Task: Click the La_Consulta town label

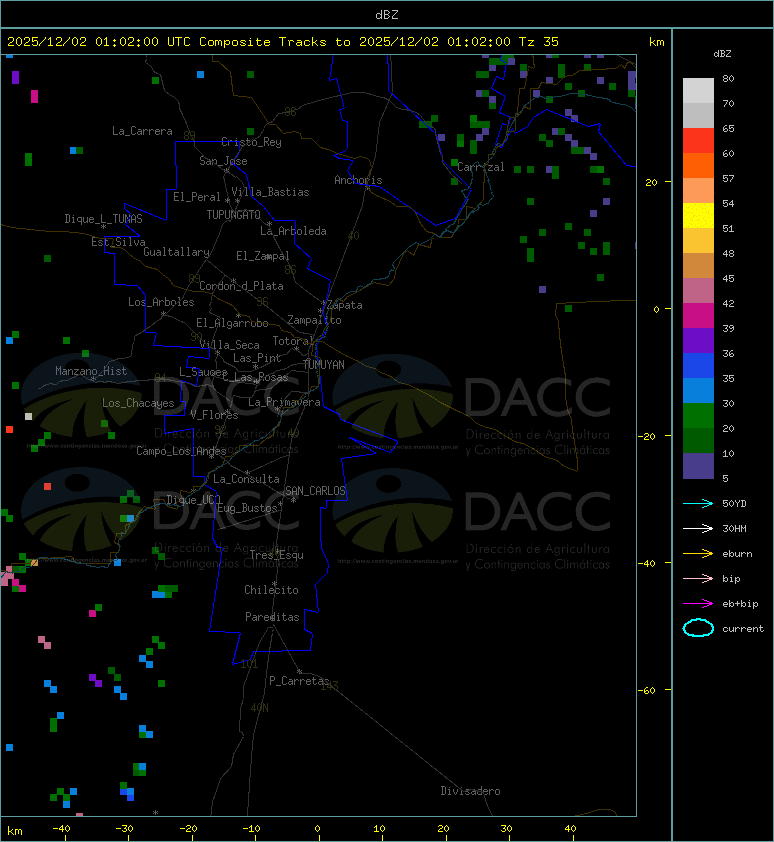Action: (x=246, y=479)
